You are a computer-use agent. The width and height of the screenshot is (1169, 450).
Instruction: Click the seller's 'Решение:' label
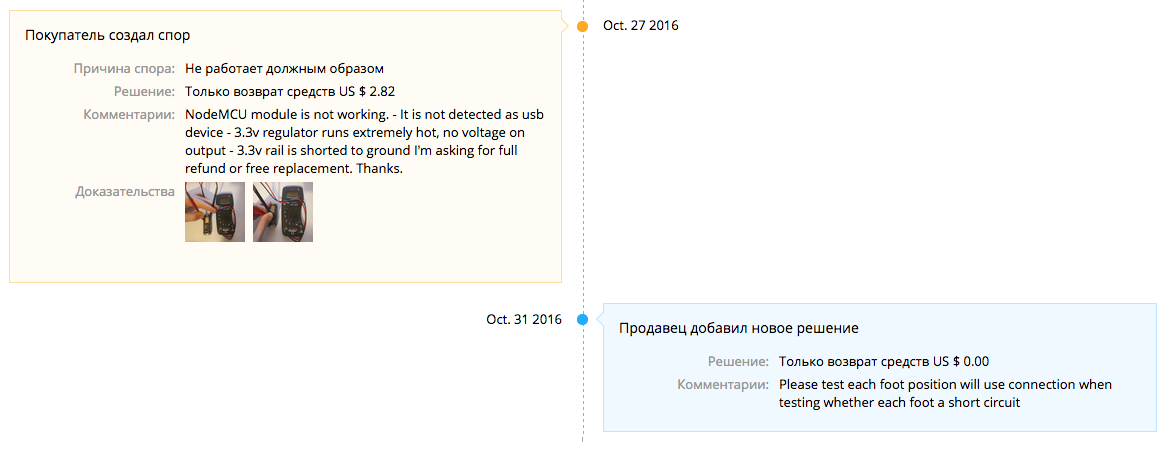pos(739,362)
